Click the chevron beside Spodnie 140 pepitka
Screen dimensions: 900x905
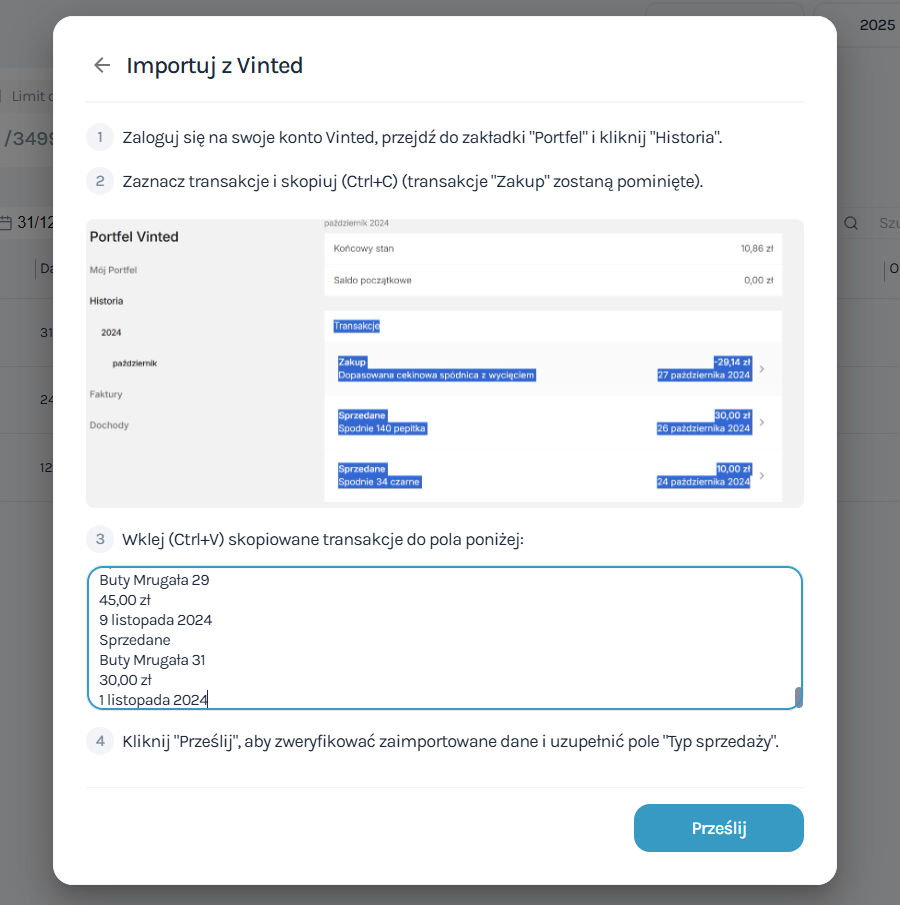tap(762, 422)
